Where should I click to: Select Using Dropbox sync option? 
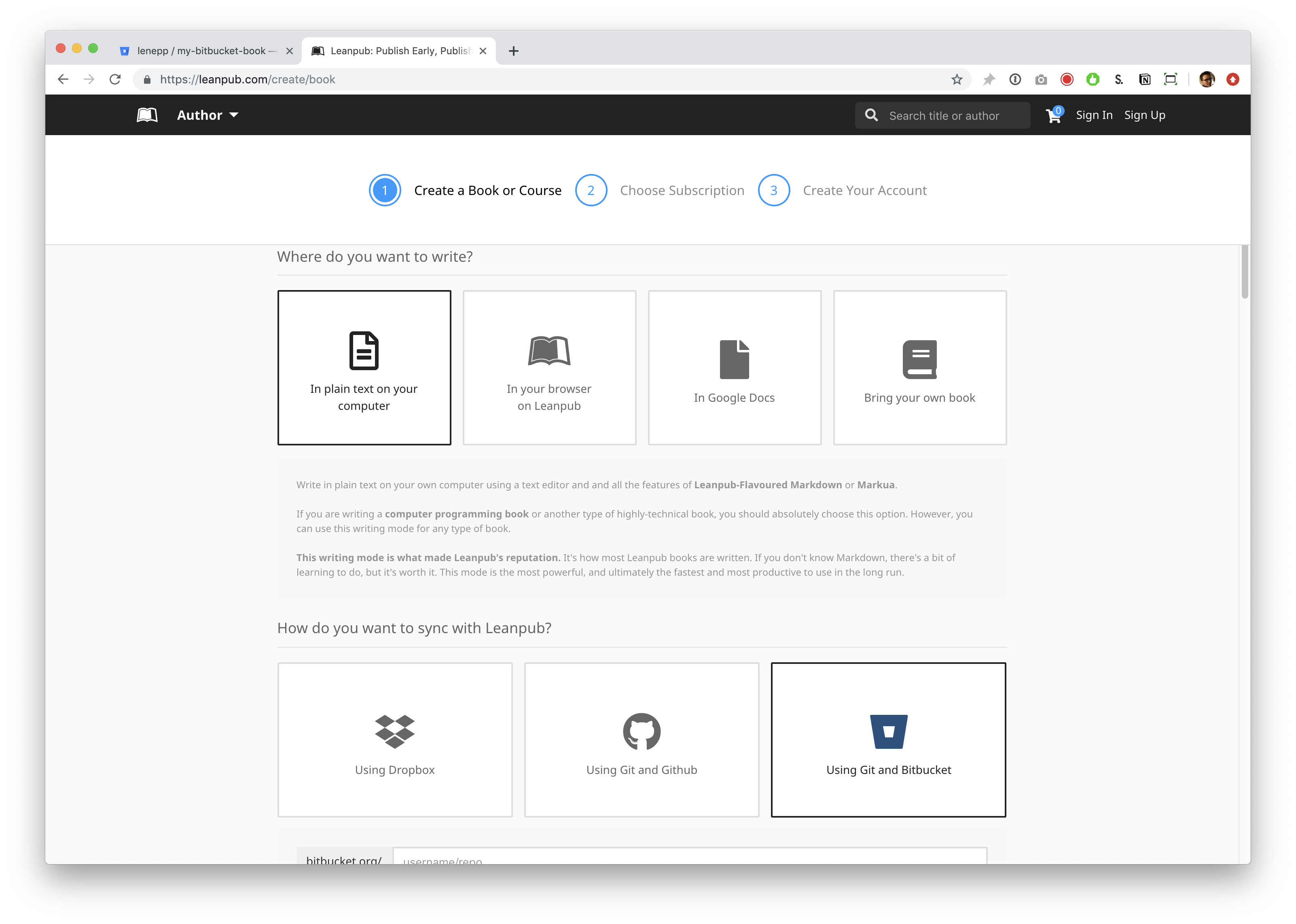tap(395, 739)
